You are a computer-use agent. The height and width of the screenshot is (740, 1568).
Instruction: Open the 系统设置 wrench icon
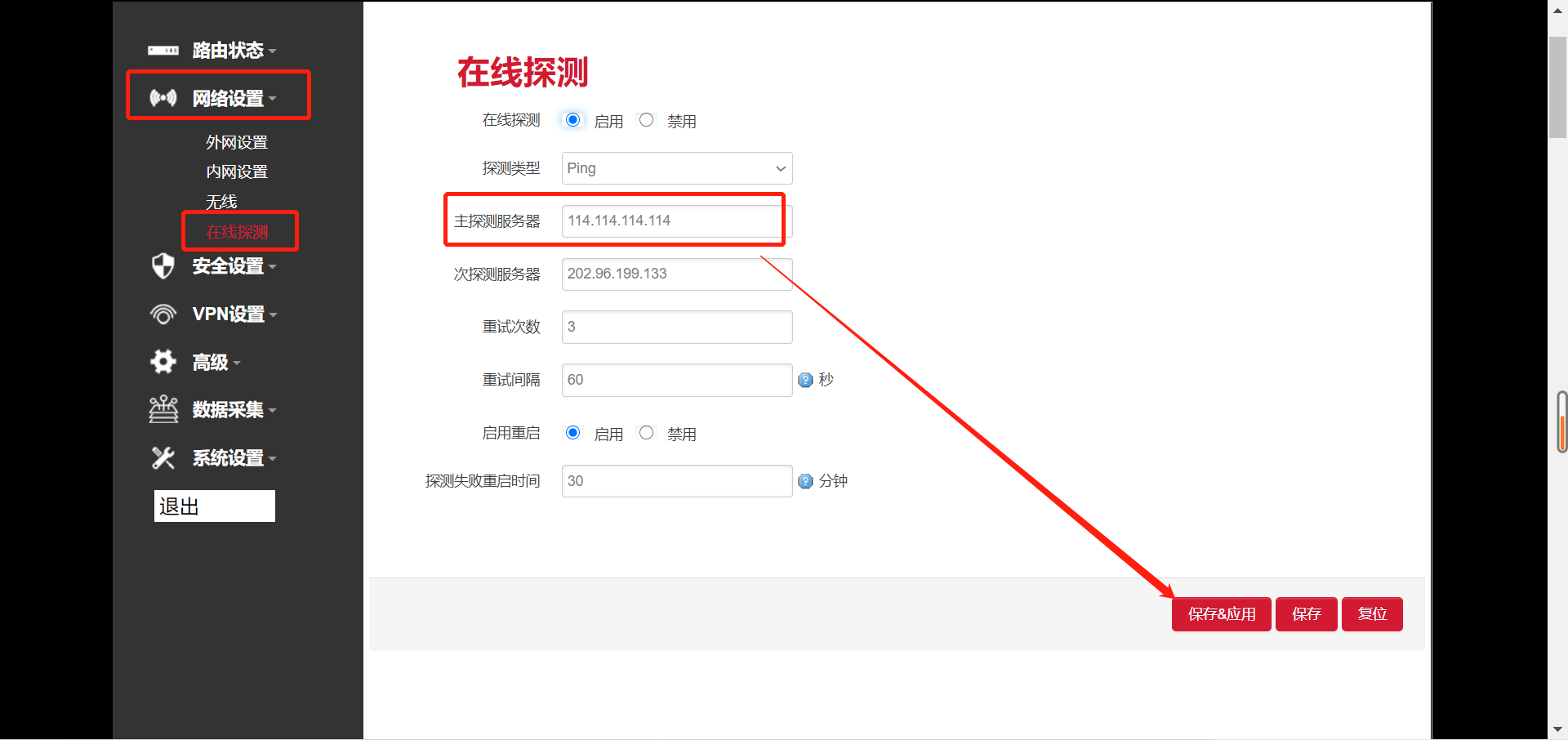click(163, 458)
